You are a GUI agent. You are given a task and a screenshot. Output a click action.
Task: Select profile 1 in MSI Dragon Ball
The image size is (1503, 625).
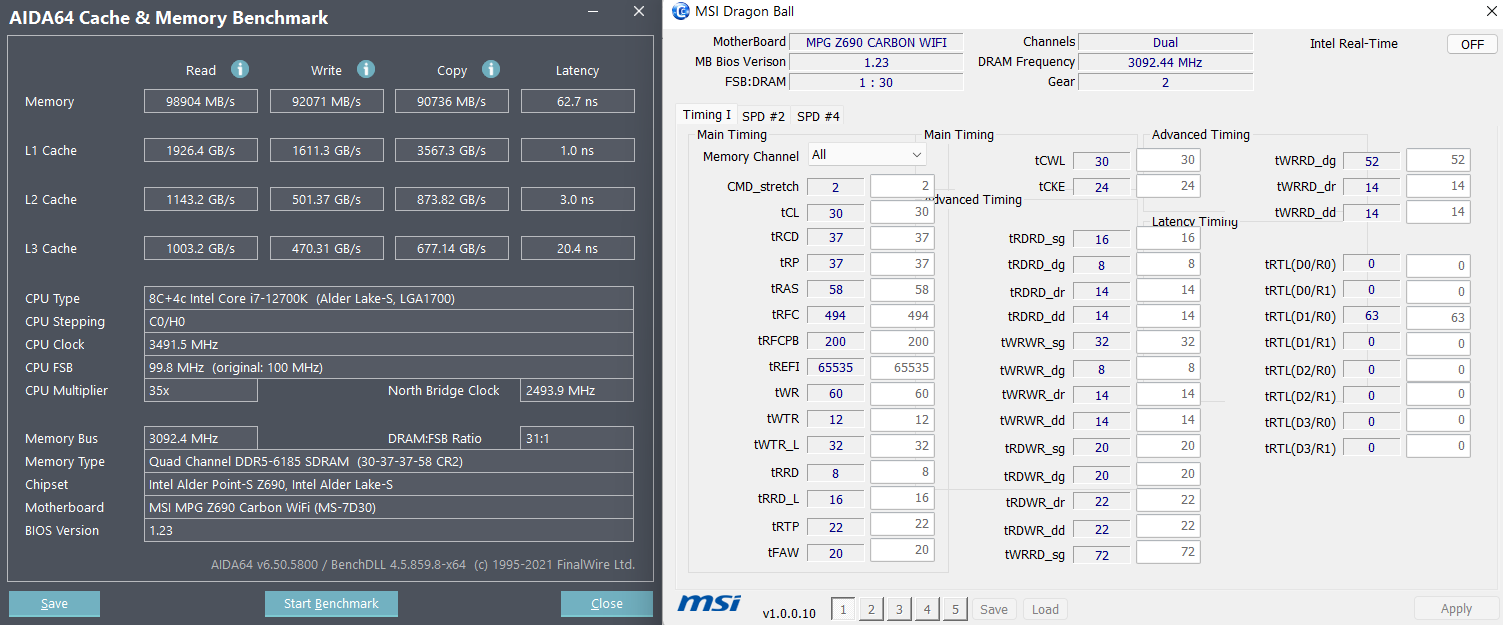pos(843,609)
